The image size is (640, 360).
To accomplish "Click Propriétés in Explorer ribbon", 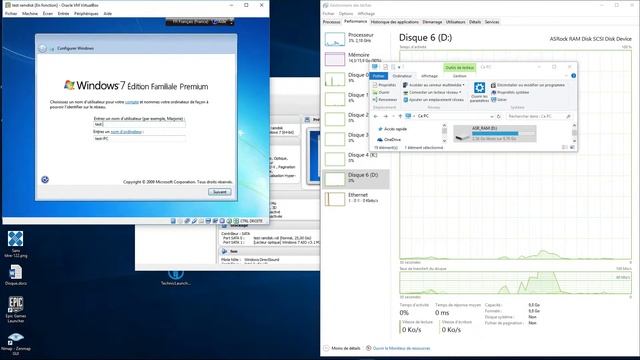I will click(384, 85).
